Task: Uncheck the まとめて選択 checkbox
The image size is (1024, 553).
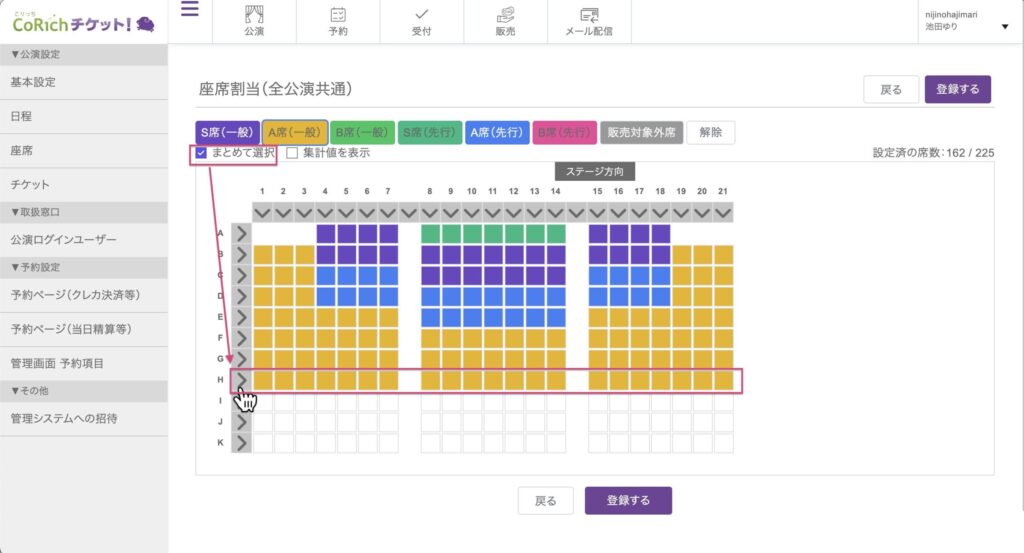Action: [202, 153]
